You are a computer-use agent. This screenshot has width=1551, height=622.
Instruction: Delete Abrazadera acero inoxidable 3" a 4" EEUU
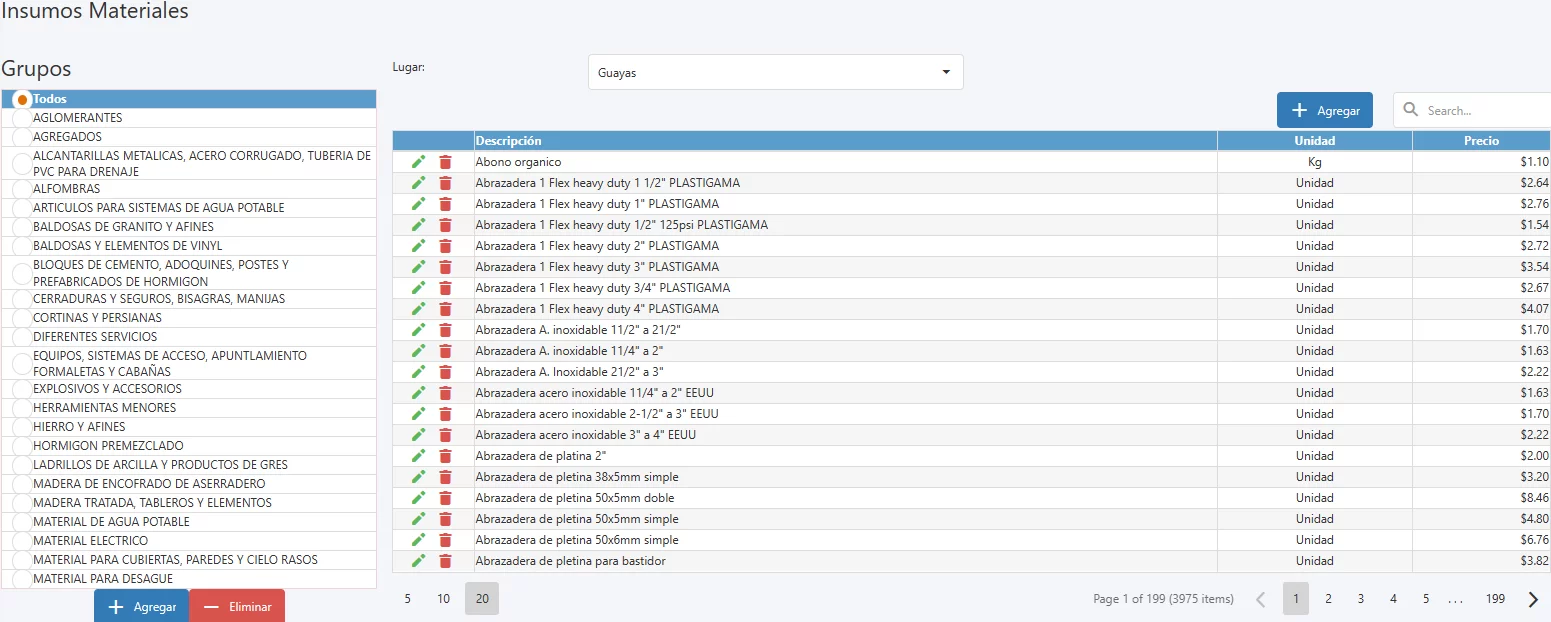click(x=445, y=435)
